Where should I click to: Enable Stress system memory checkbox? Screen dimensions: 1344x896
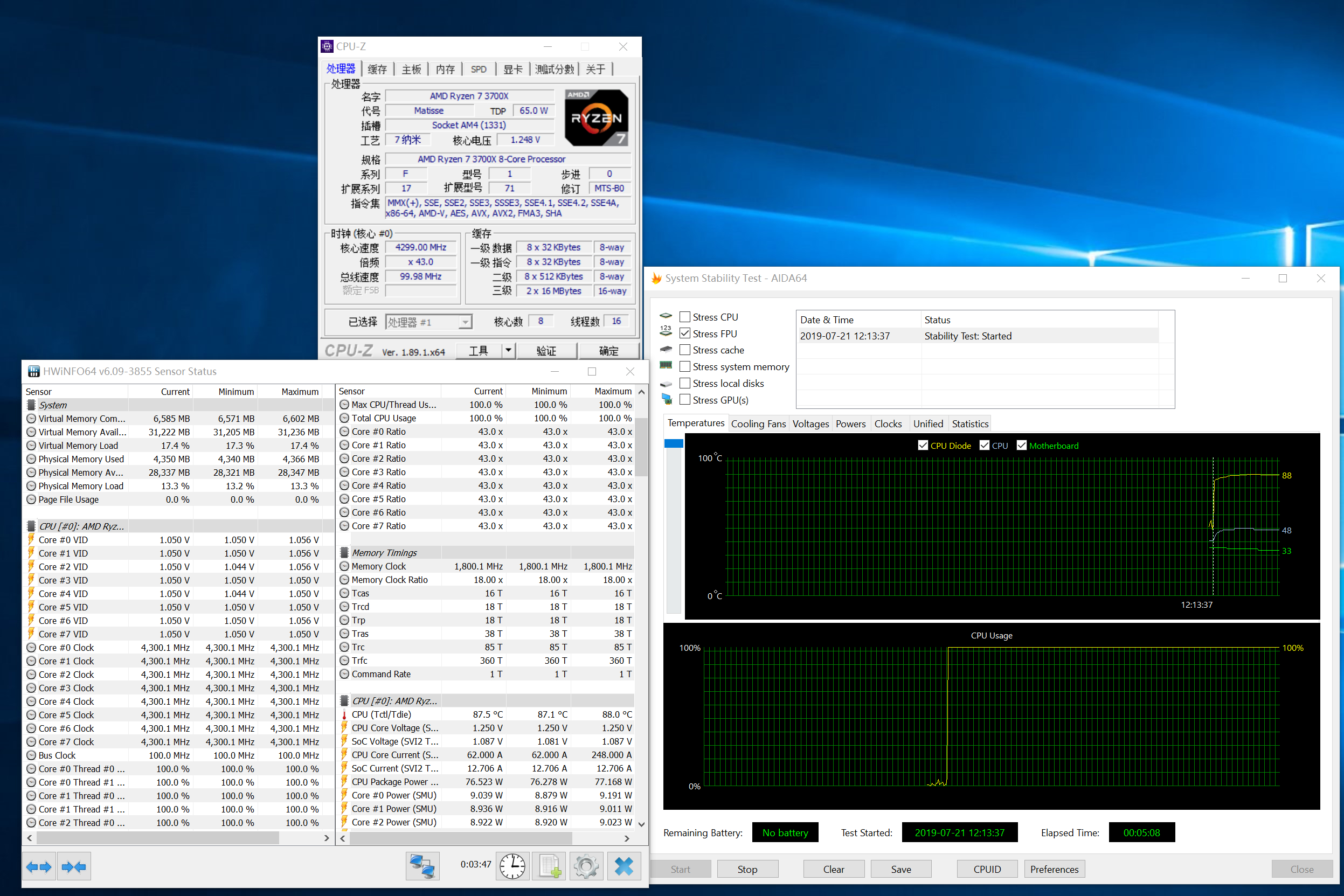click(x=684, y=366)
